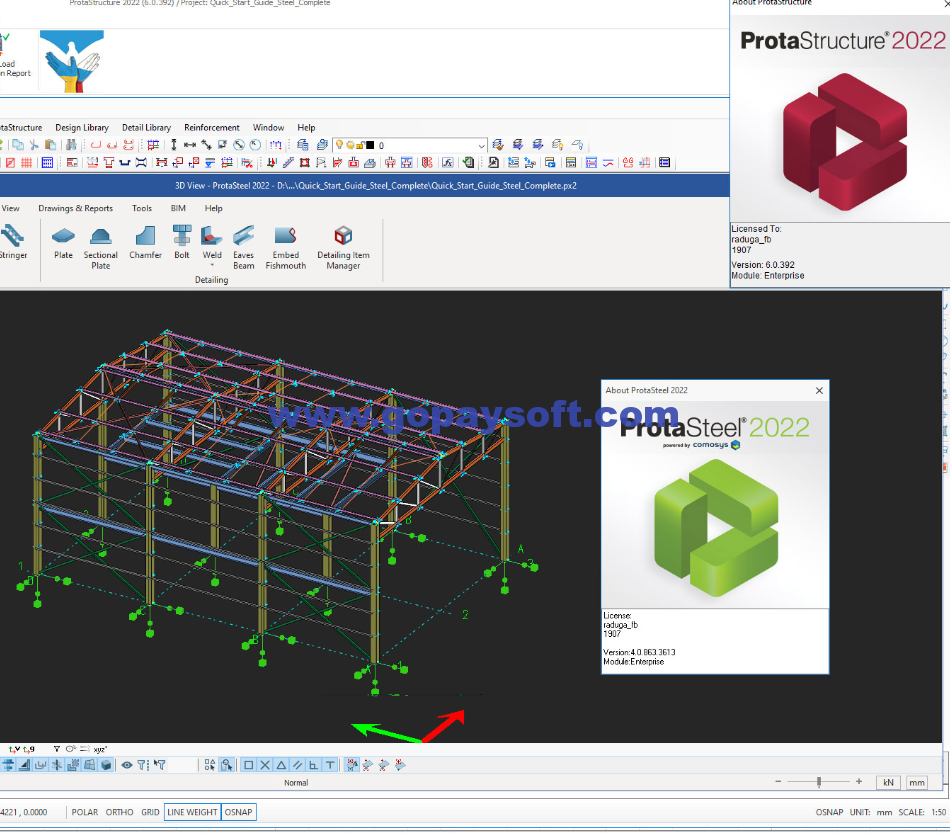Toggle the square endpoint snap icon
Screen dimensions: 950x833
(248, 765)
